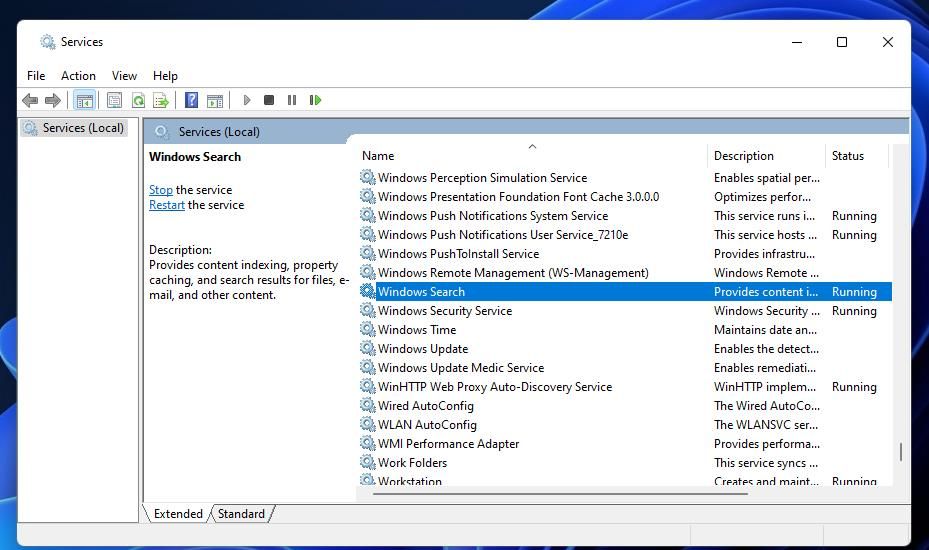Click the Back arrow toolbar icon
Viewport: 929px width, 550px height.
pyautogui.click(x=30, y=100)
